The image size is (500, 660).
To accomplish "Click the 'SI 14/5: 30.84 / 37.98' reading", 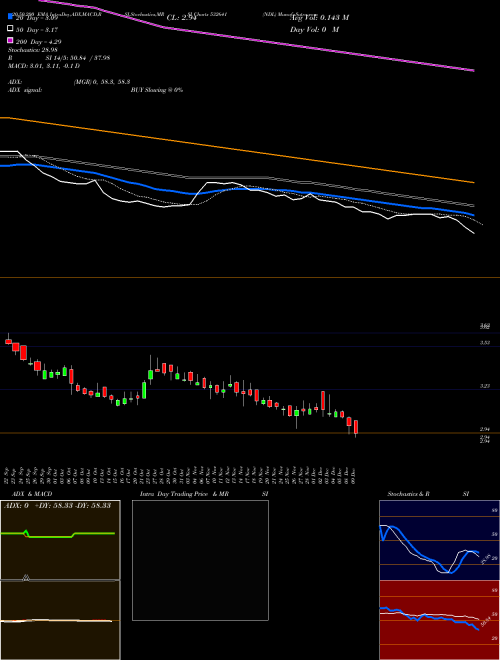I will (x=78, y=58).
